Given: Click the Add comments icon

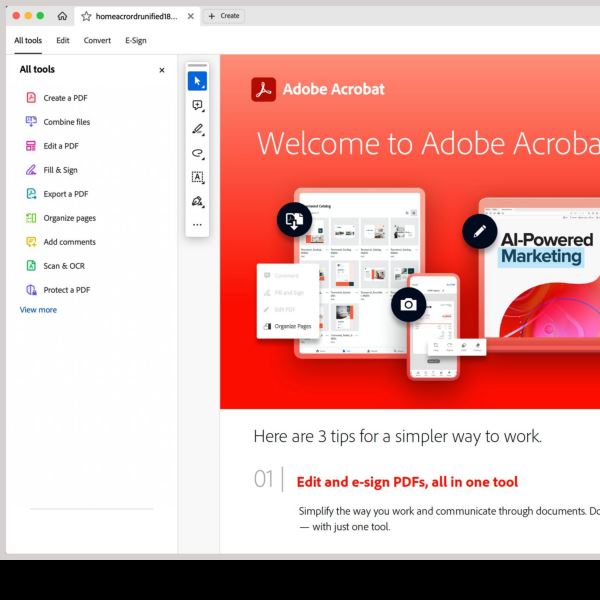Looking at the screenshot, I should click(x=31, y=242).
